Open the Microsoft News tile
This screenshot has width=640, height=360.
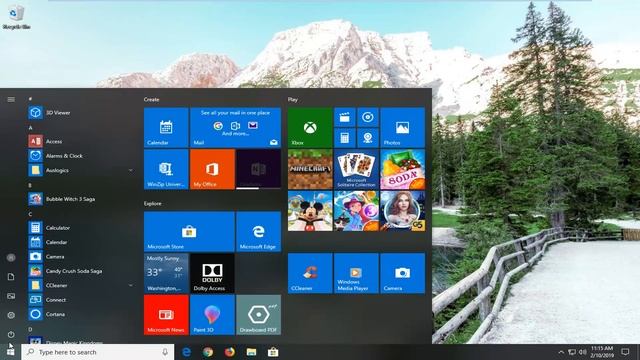166,315
